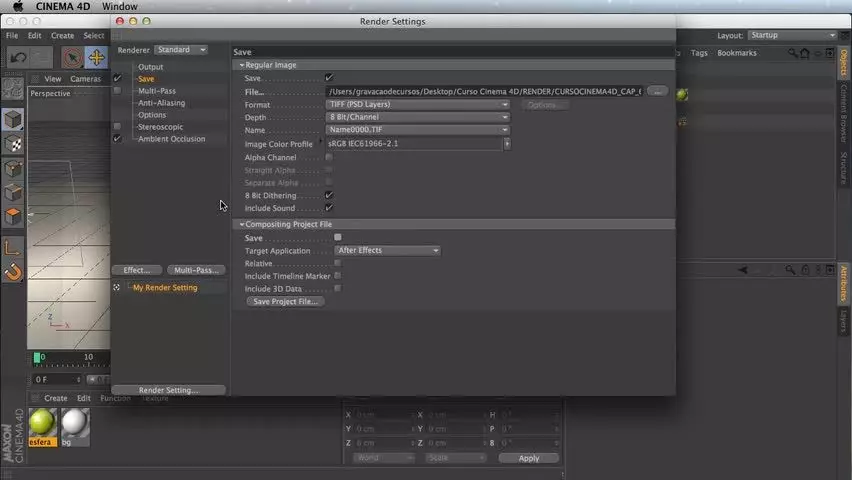Screen dimensions: 852x480
Task: Click the Undo arrow icon
Action: pyautogui.click(x=18, y=57)
